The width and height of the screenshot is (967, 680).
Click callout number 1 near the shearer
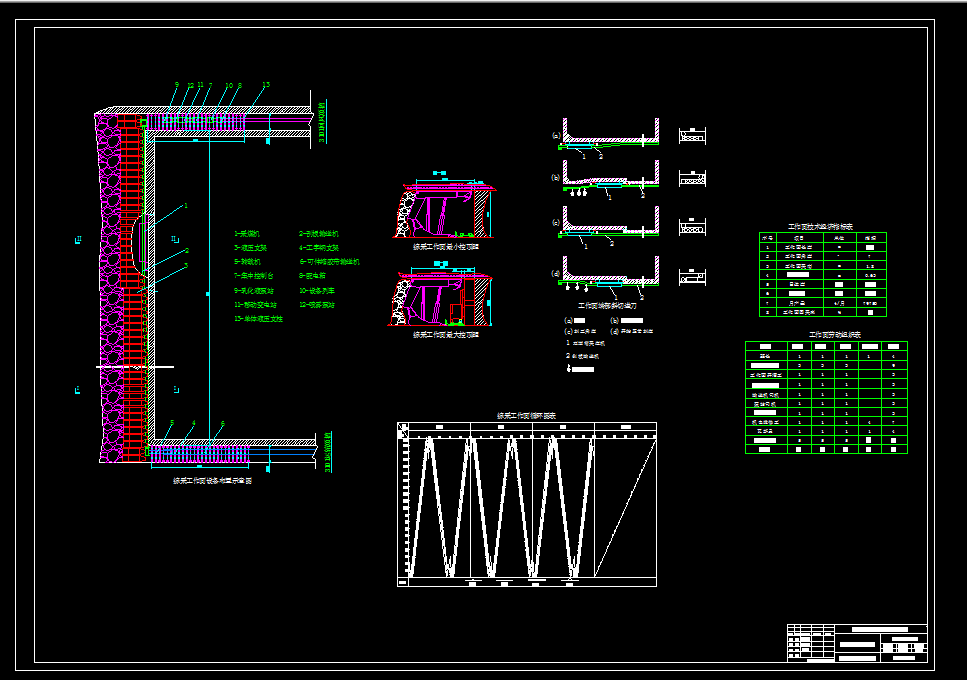click(186, 206)
